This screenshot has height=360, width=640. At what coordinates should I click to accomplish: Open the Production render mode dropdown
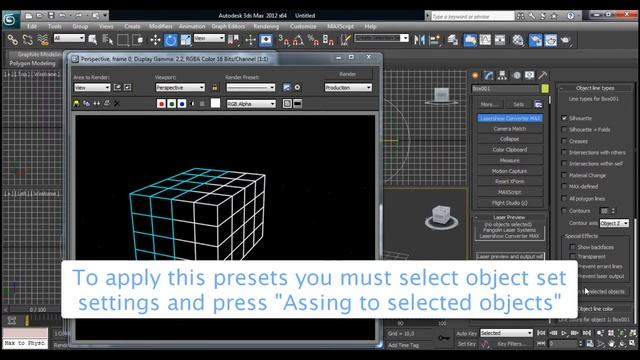tap(348, 87)
